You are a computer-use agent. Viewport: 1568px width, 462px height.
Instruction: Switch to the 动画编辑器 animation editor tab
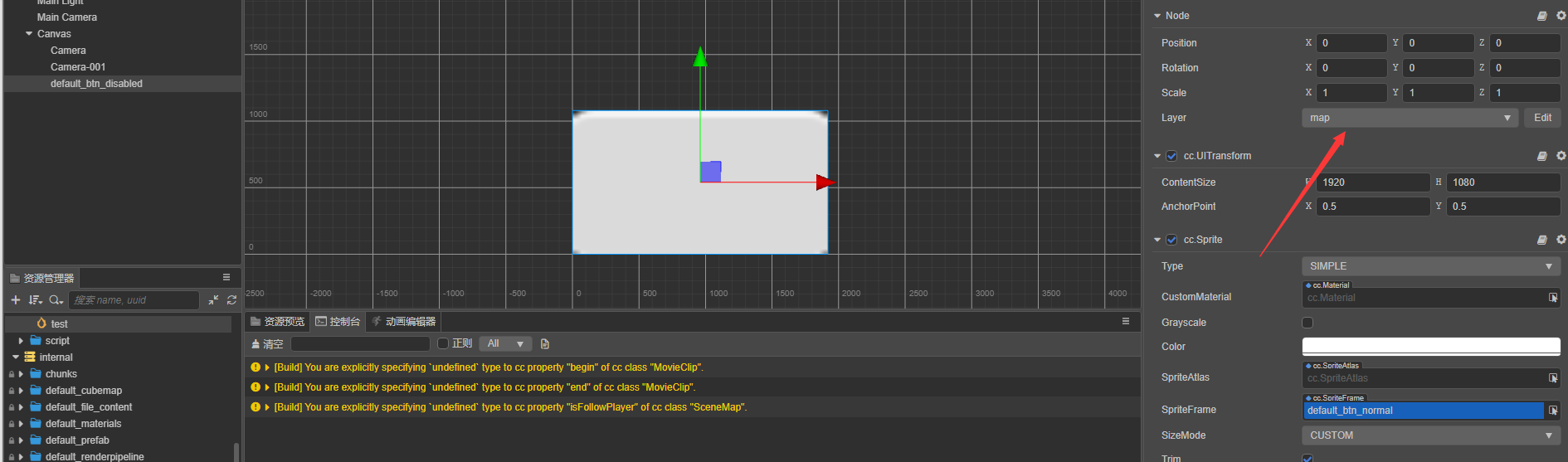(x=403, y=322)
